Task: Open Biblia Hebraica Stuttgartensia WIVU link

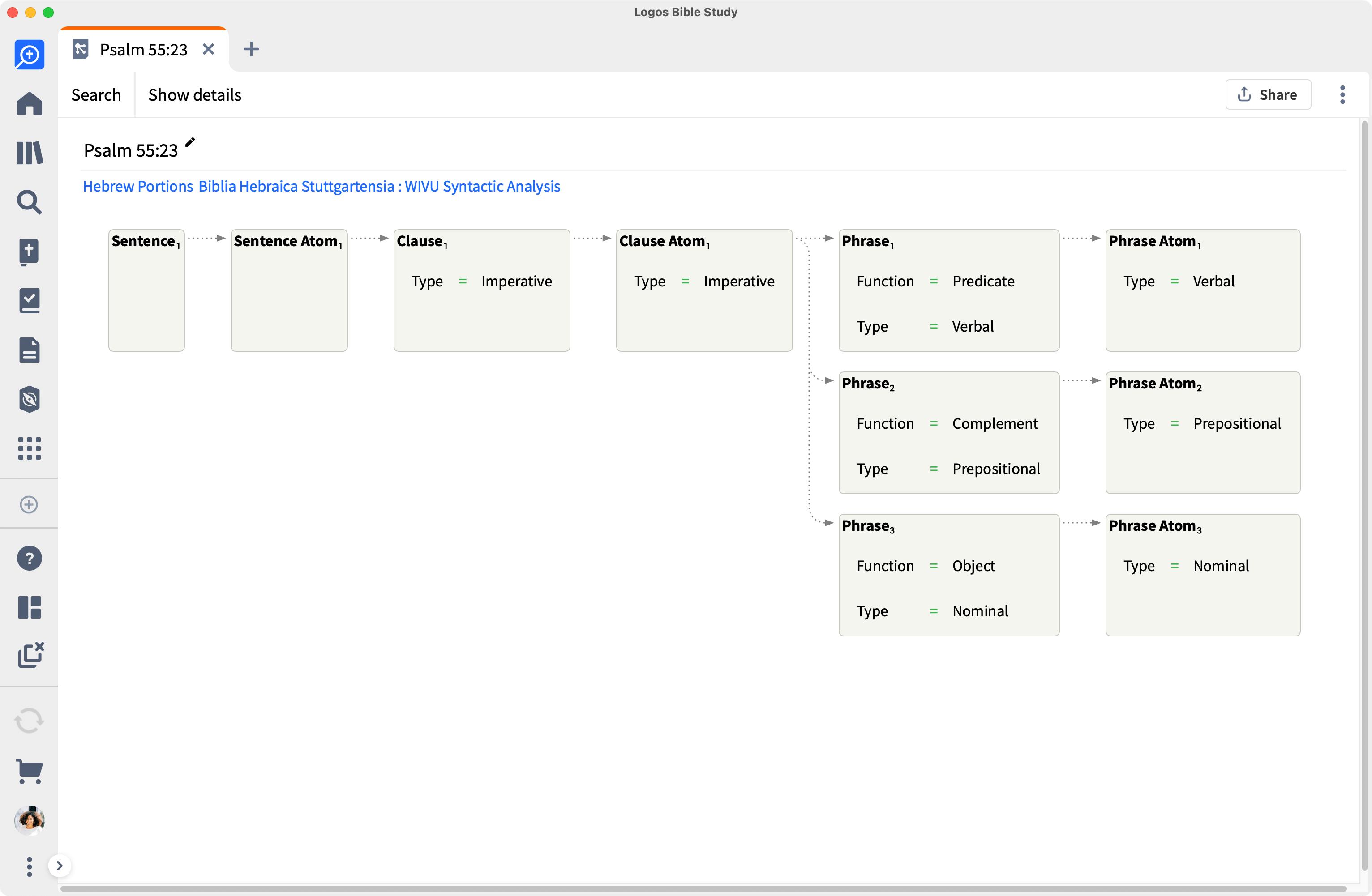Action: point(379,186)
